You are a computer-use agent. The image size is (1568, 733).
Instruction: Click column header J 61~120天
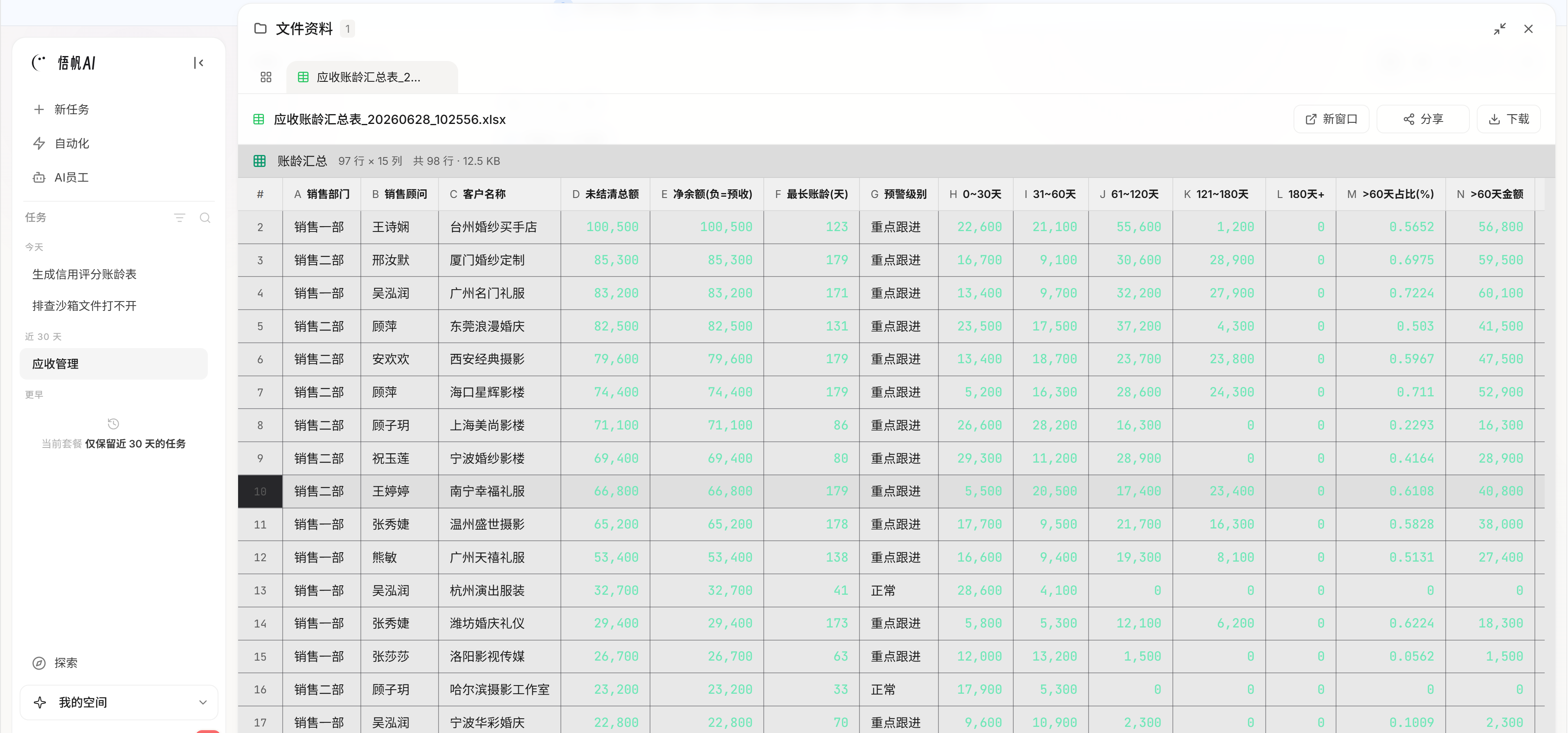[x=1130, y=194]
